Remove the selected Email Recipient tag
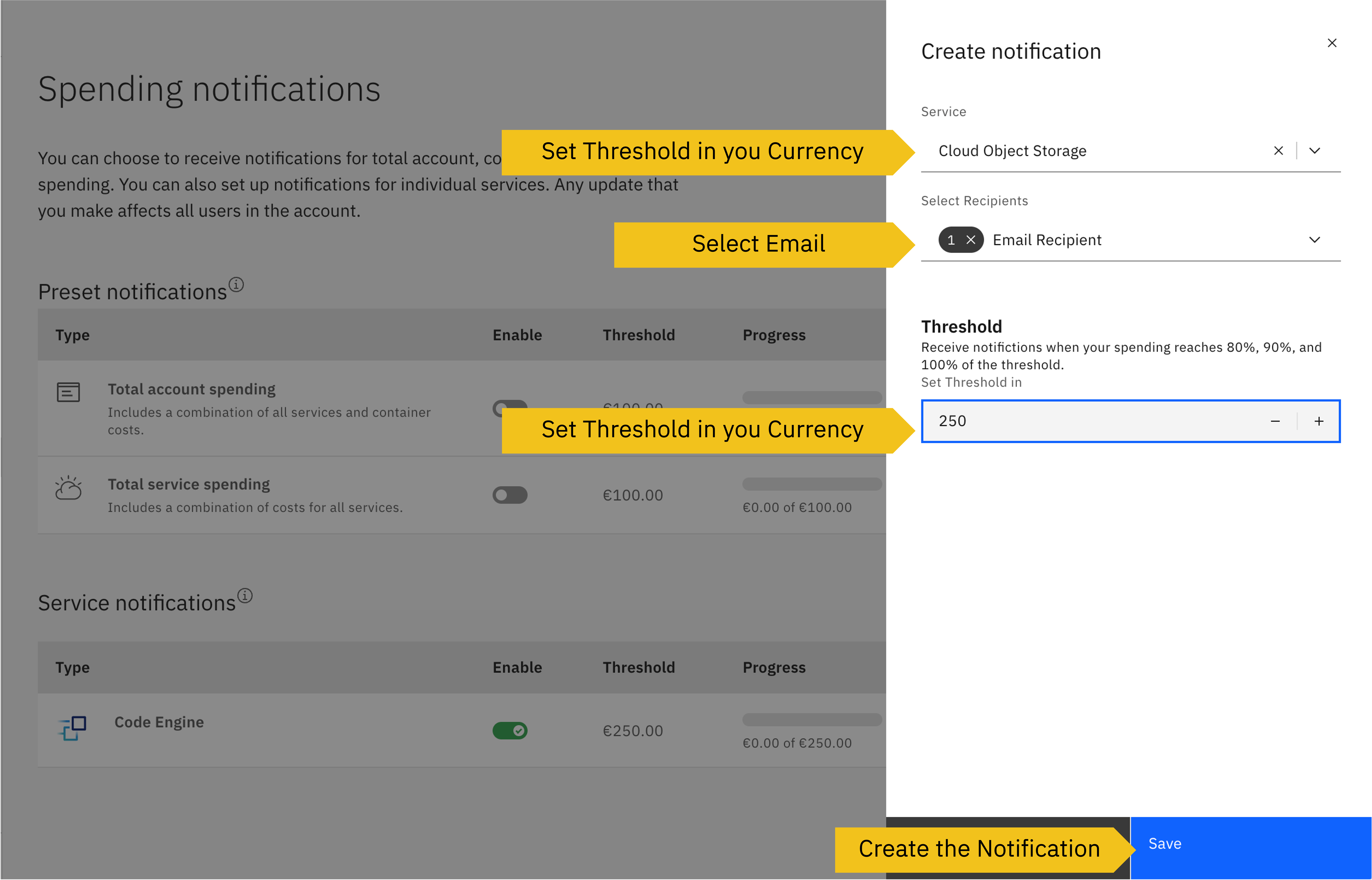 coord(971,239)
